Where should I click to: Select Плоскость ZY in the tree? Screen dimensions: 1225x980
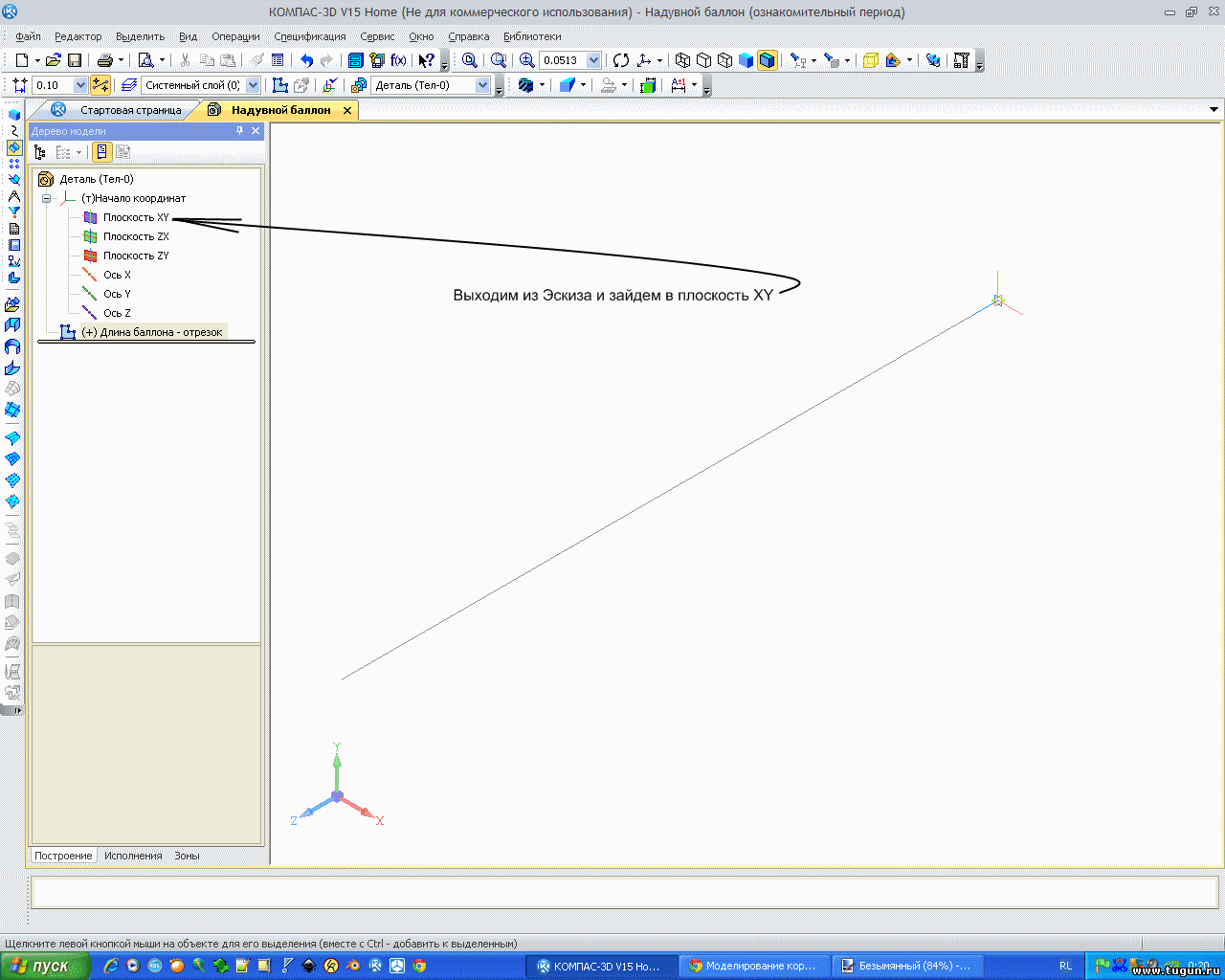[136, 256]
